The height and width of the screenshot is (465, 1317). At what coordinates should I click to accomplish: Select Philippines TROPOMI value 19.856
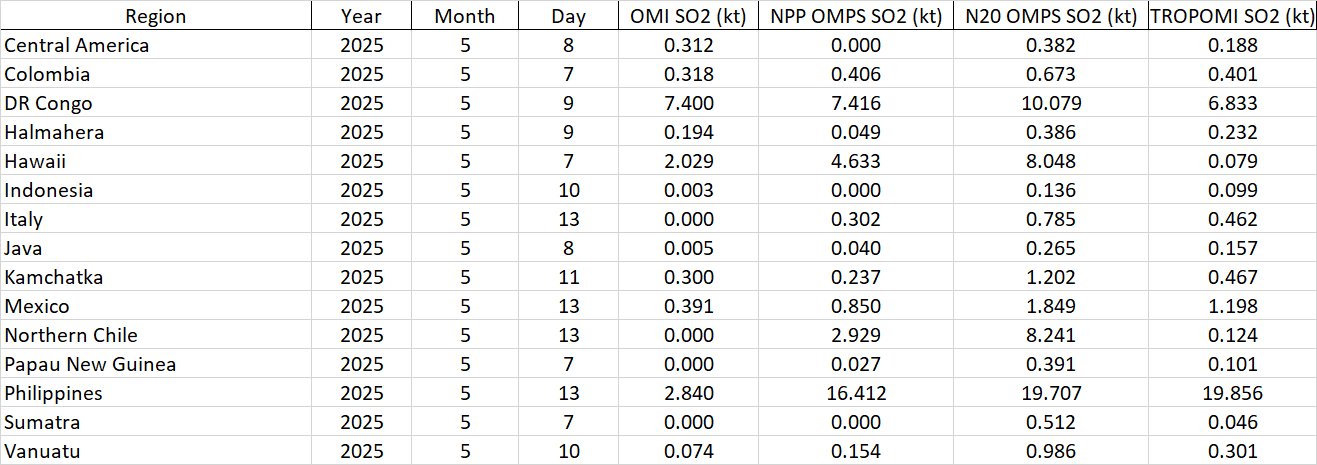point(1229,393)
